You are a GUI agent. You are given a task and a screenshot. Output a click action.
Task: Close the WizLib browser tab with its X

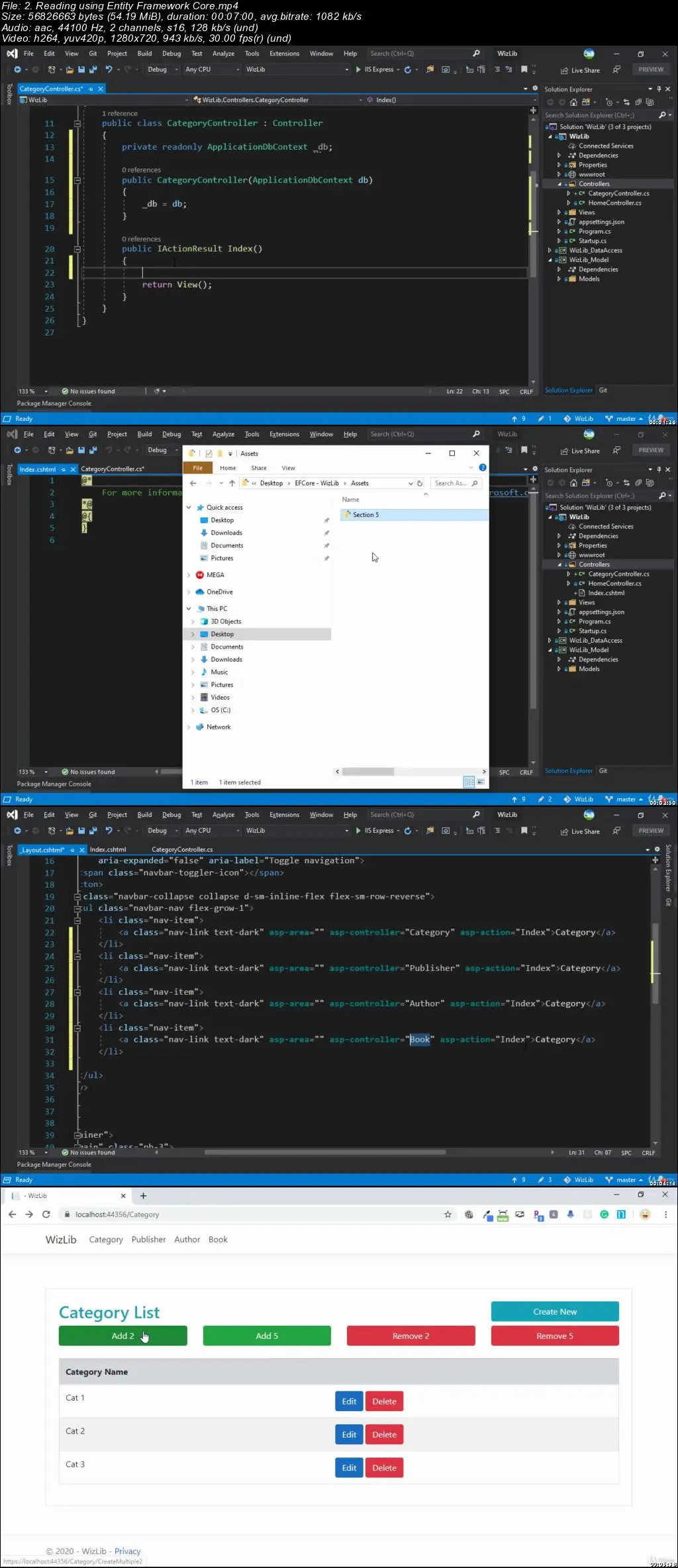pos(123,1195)
